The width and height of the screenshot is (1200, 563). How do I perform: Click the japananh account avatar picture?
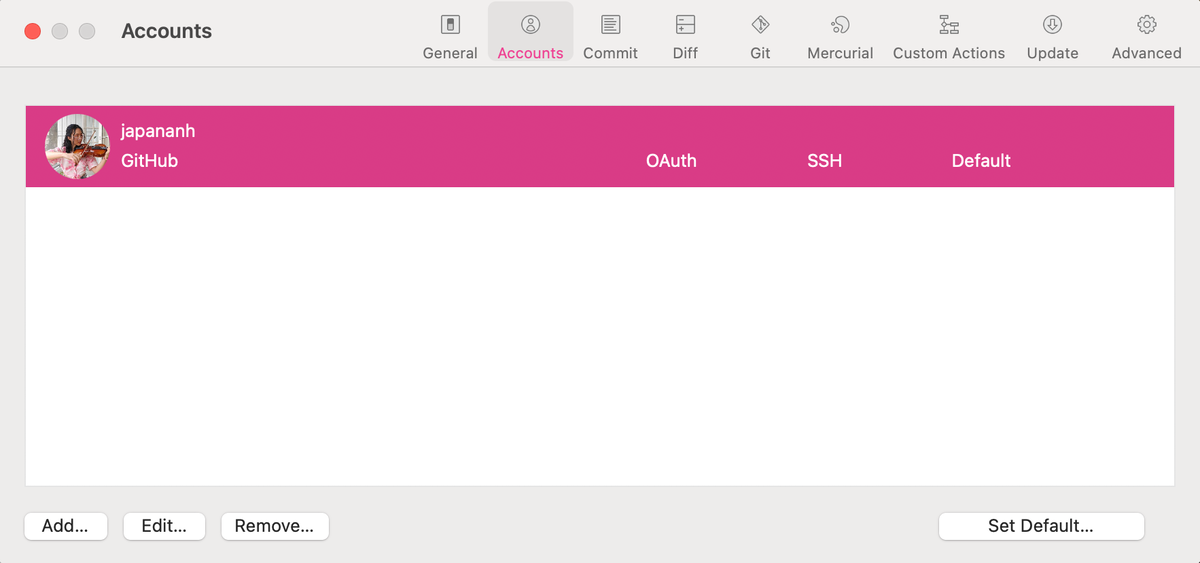77,147
